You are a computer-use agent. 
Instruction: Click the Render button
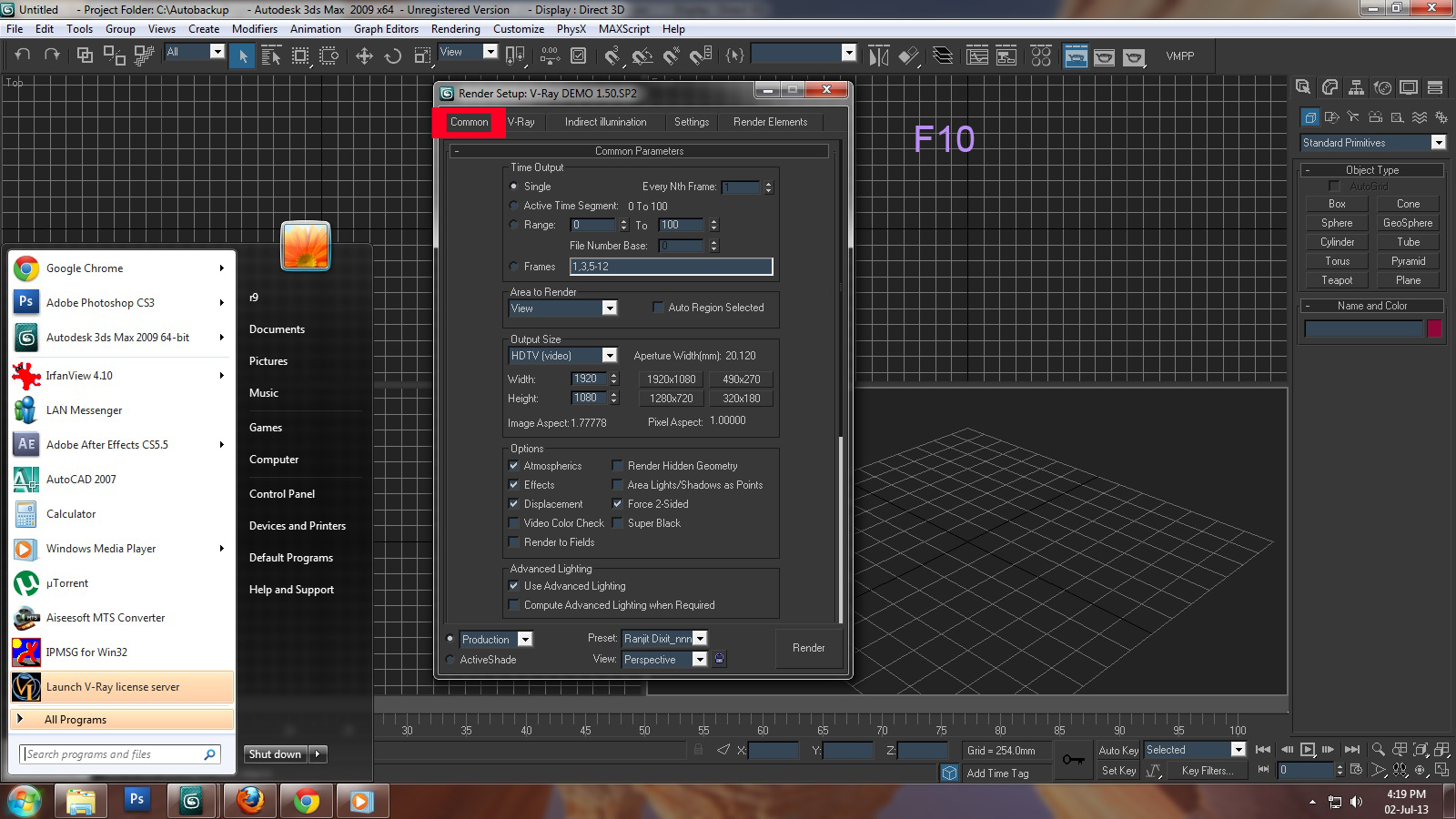[808, 648]
